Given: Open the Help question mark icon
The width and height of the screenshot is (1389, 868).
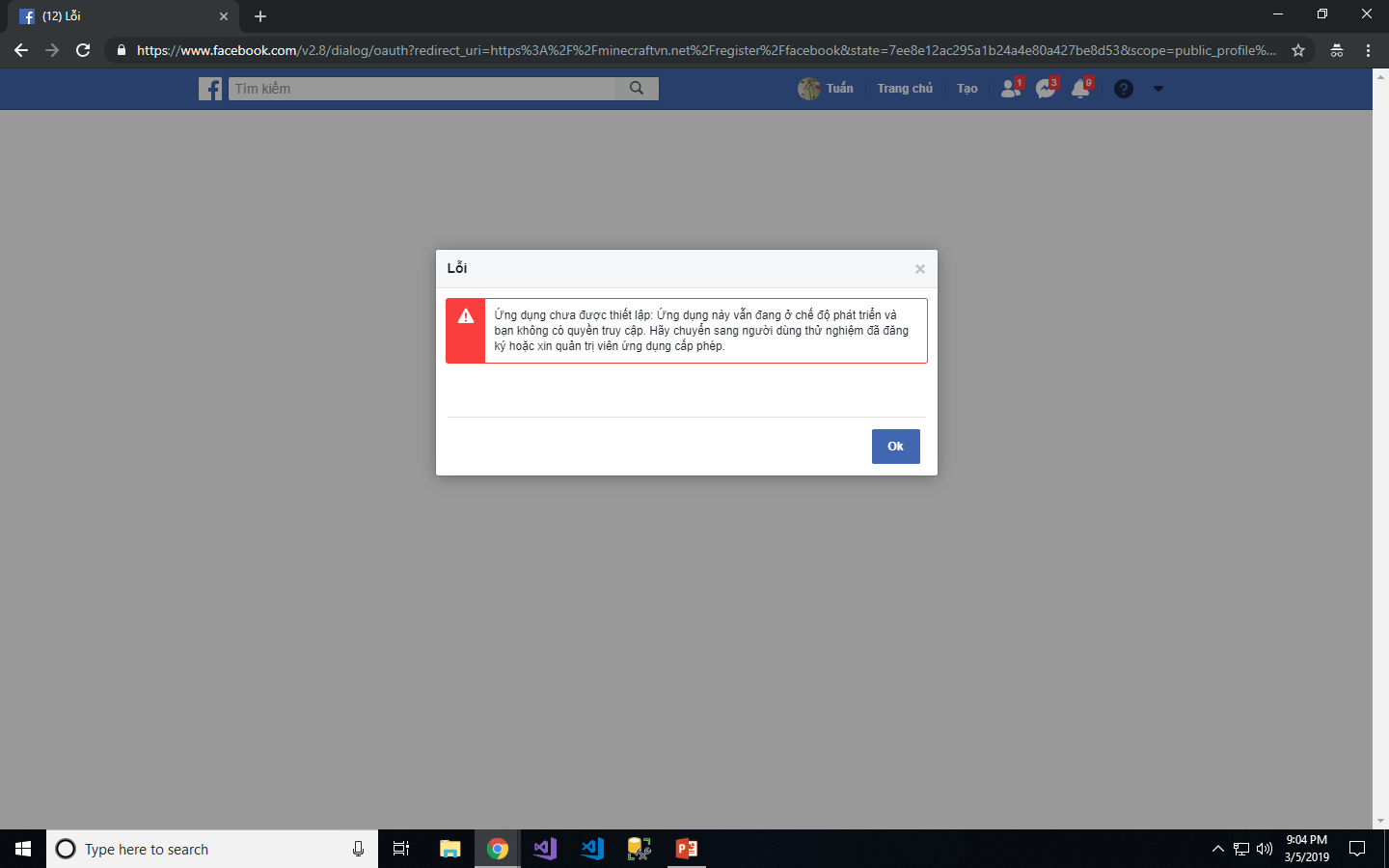Looking at the screenshot, I should point(1123,89).
